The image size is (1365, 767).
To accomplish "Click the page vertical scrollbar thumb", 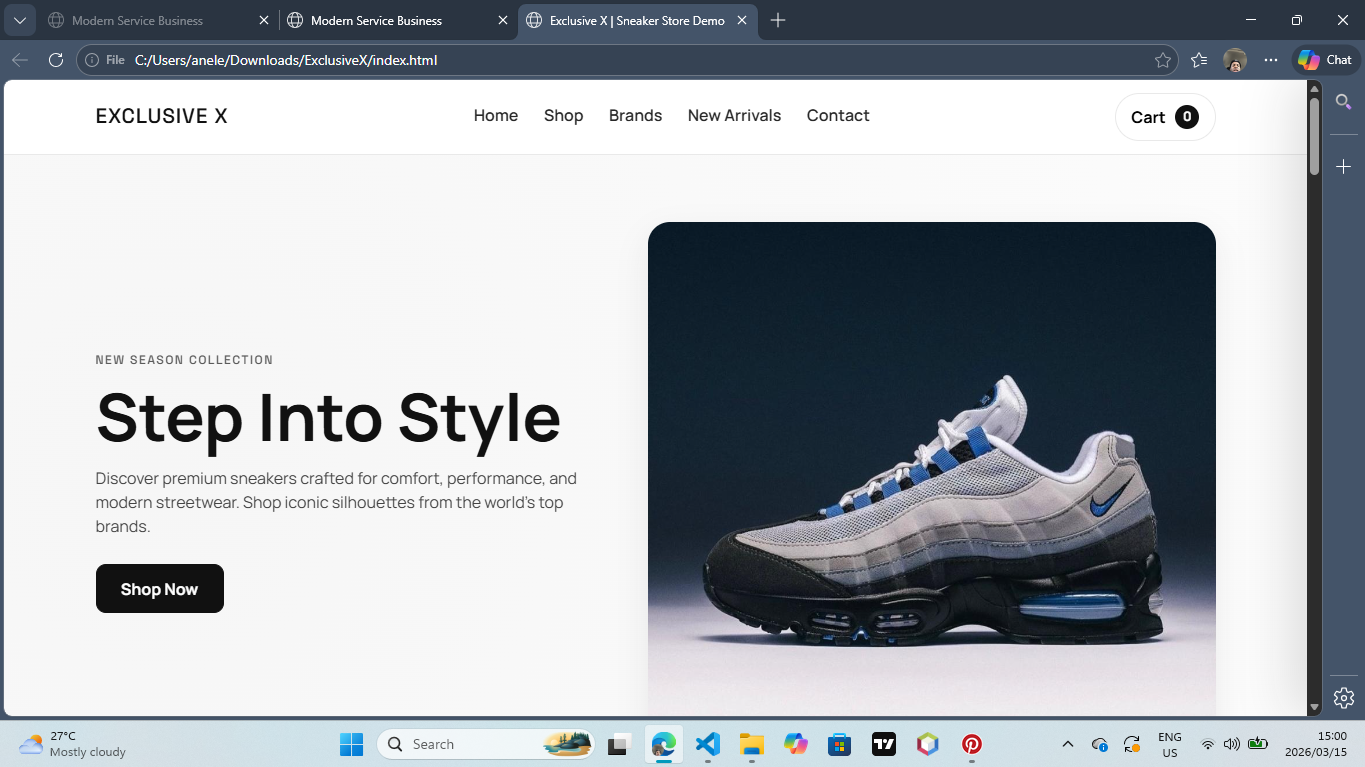I will click(1315, 137).
